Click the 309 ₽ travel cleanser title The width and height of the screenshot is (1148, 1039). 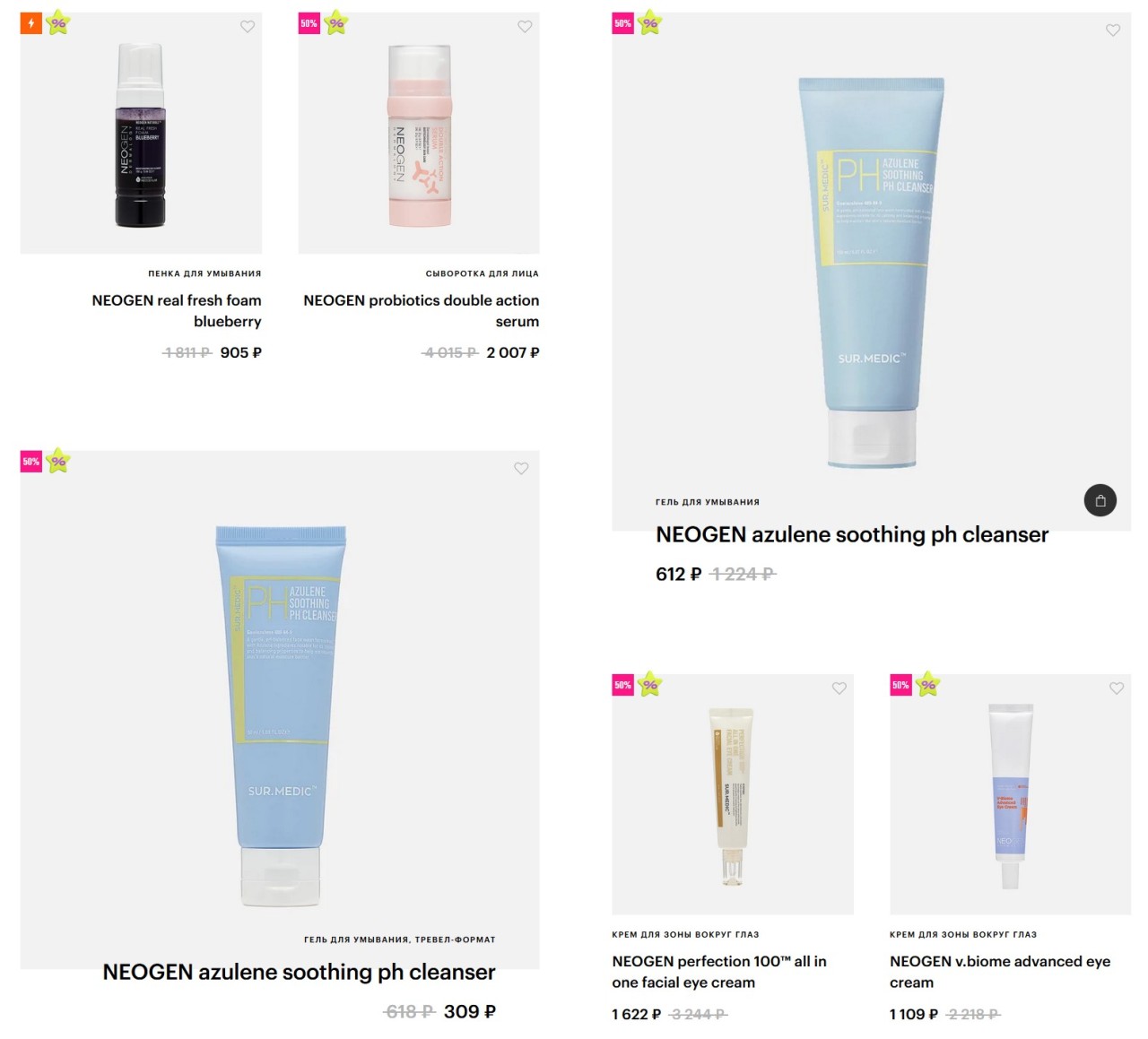pos(299,972)
